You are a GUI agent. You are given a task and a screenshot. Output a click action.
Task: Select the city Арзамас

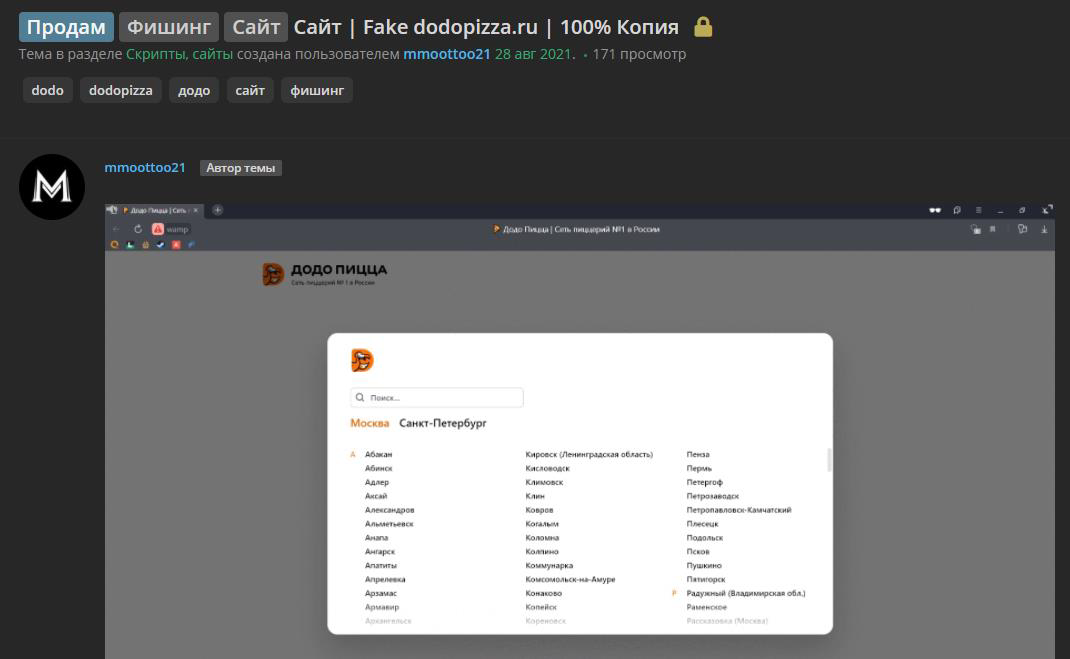(381, 594)
